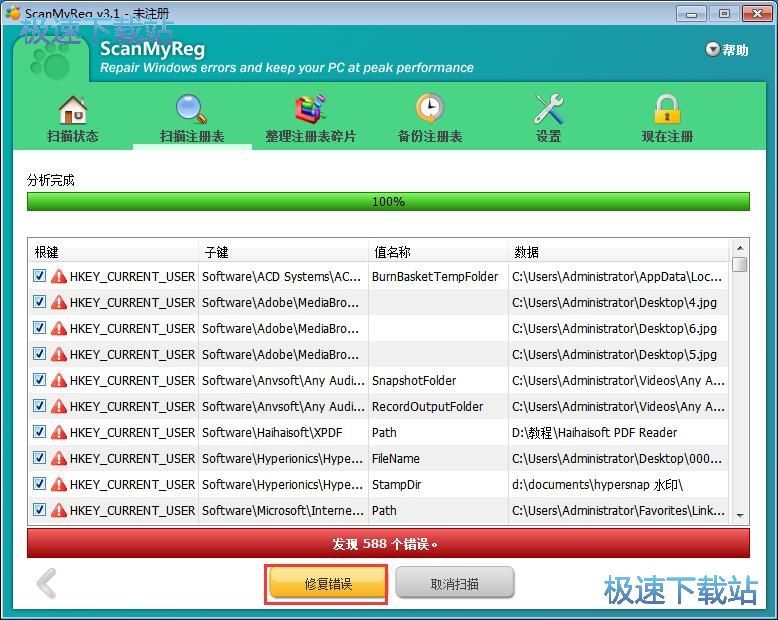Viewport: 778px width, 620px height.
Task: Switch to the 现在注册 tab label
Action: coord(667,136)
